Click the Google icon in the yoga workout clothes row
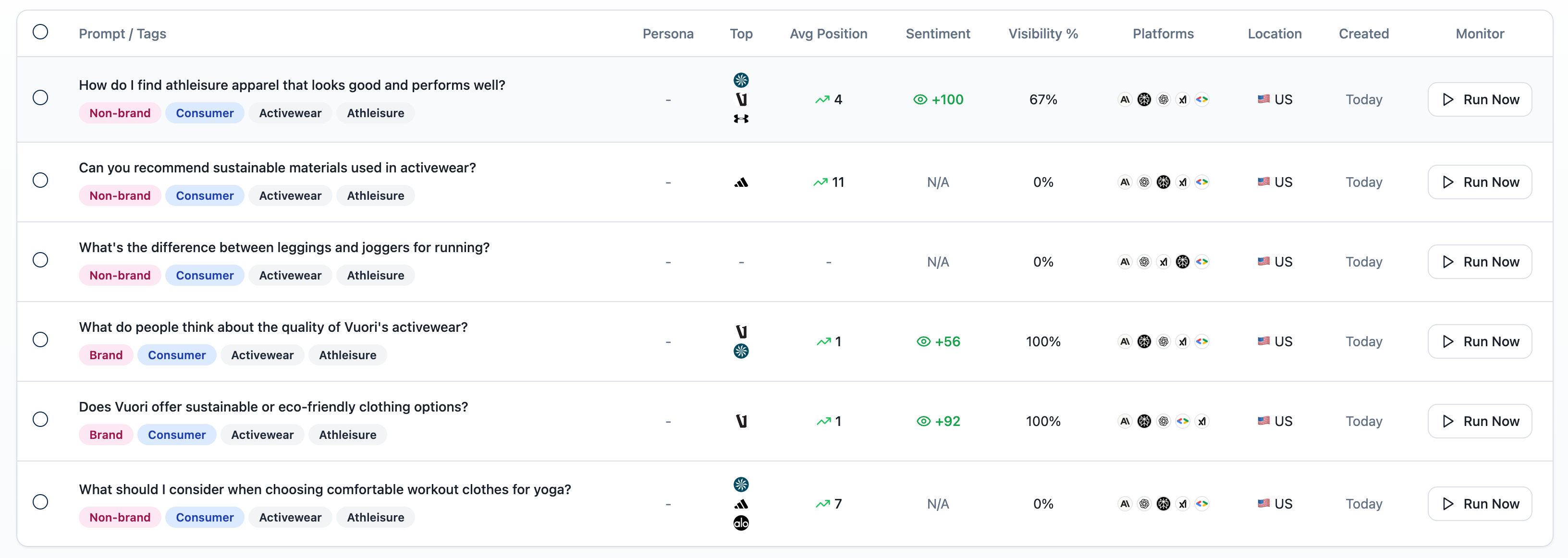1568x558 pixels. [x=1201, y=504]
